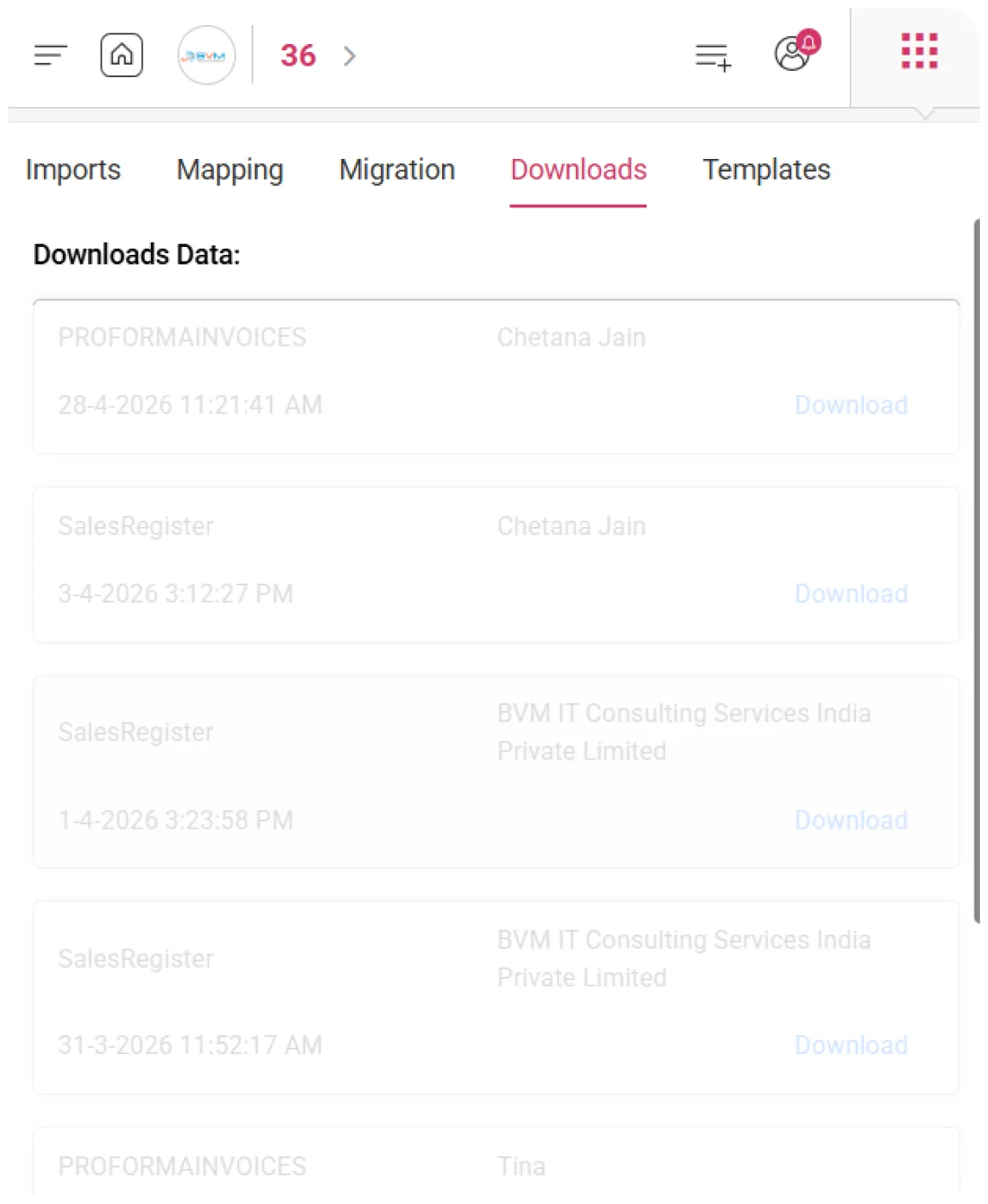988x1204 pixels.
Task: Click the number 36 indicator
Action: point(298,56)
